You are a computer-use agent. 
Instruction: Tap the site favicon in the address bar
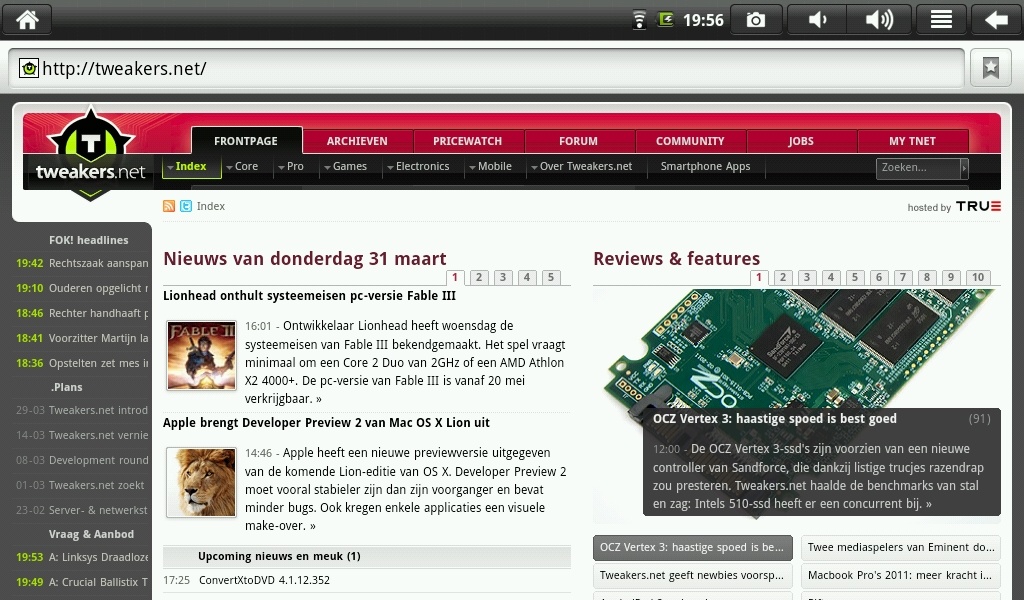[29, 68]
